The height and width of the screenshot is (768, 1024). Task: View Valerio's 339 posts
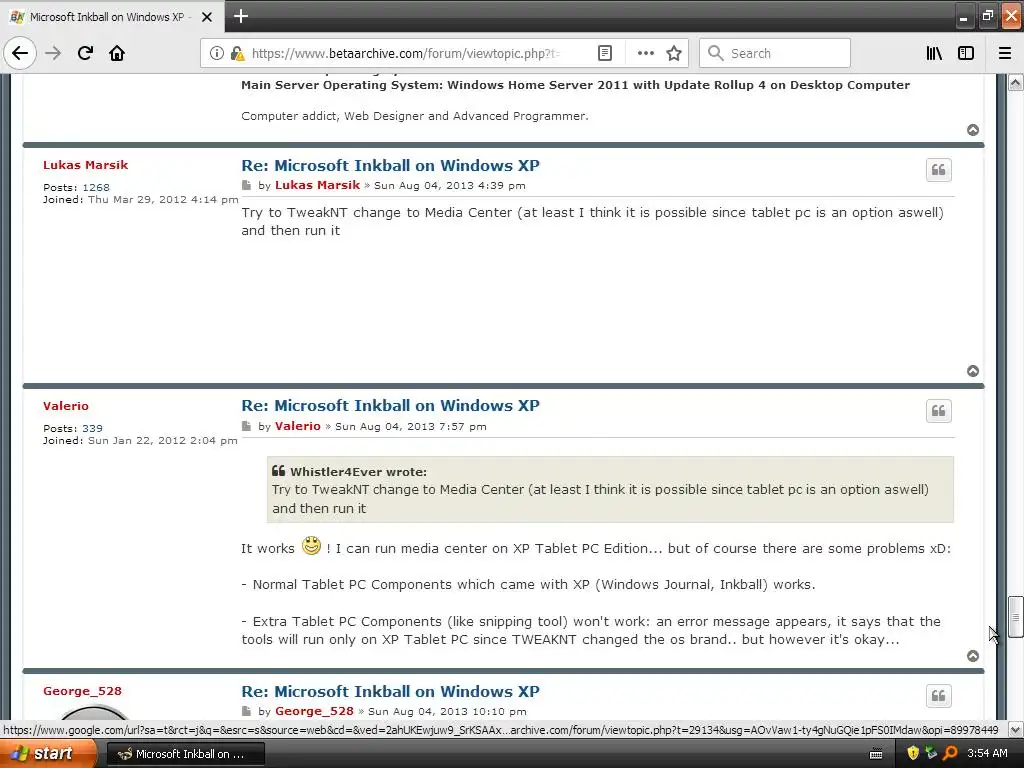tap(92, 428)
